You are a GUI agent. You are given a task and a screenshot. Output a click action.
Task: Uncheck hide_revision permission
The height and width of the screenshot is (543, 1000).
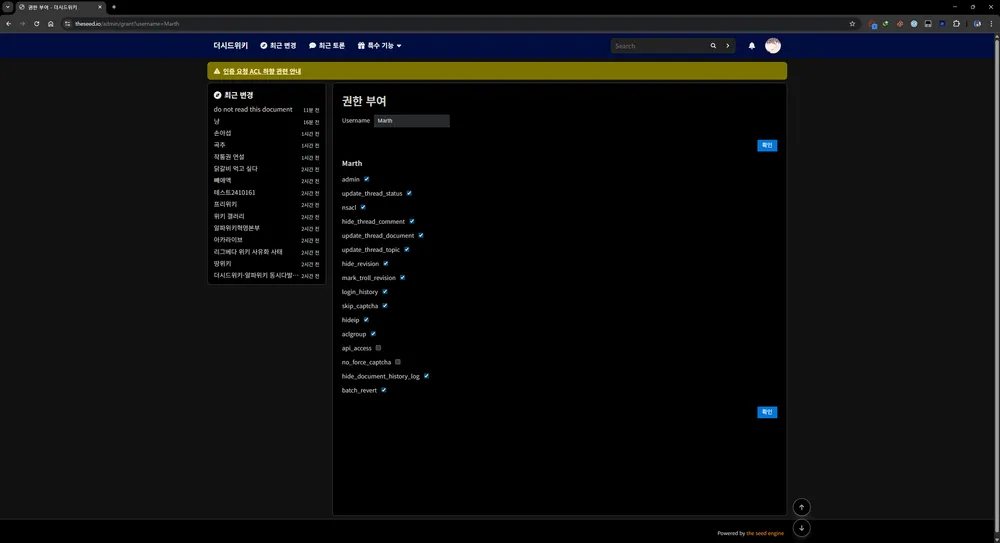pos(386,264)
